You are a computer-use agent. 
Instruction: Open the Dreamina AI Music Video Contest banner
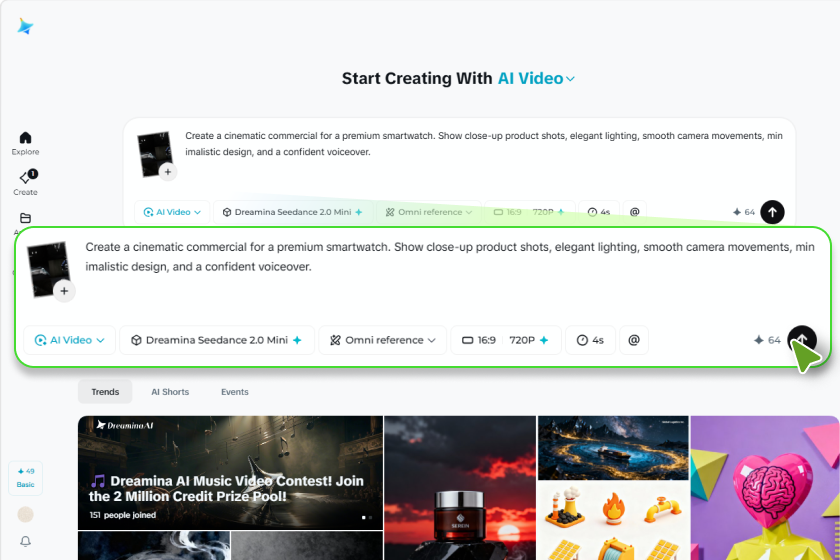coord(230,473)
